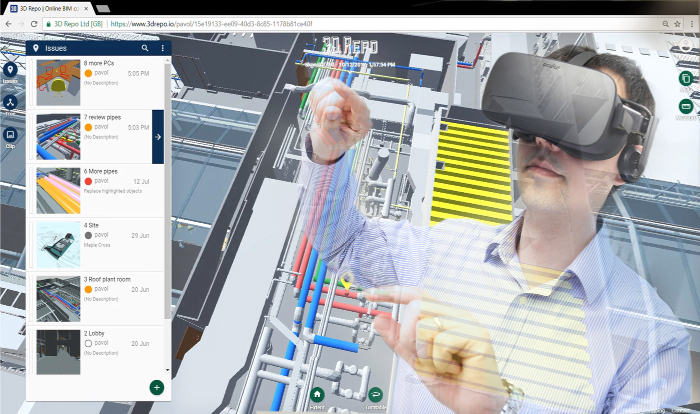
Task: Open '3 Roof plant room' issue
Action: pos(100,297)
